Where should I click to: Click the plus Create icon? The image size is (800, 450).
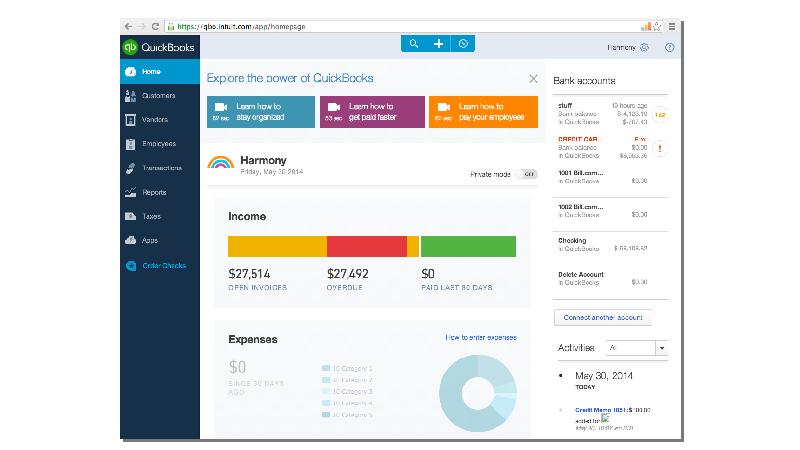point(438,44)
